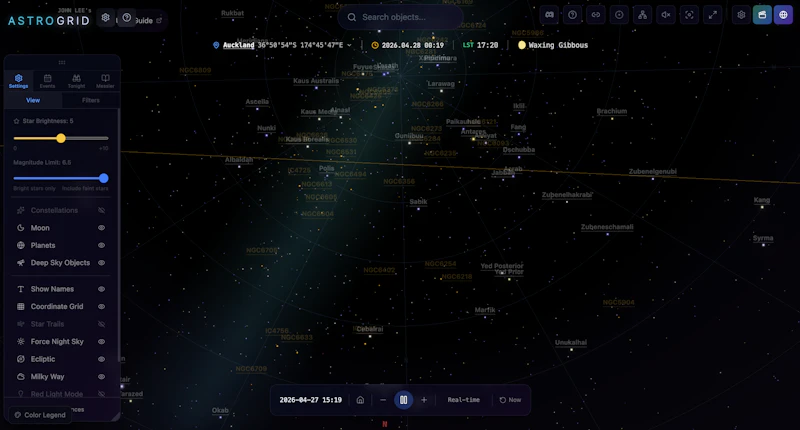This screenshot has width=800, height=430.
Task: Click the teal clapperboard icon button
Action: click(x=762, y=15)
